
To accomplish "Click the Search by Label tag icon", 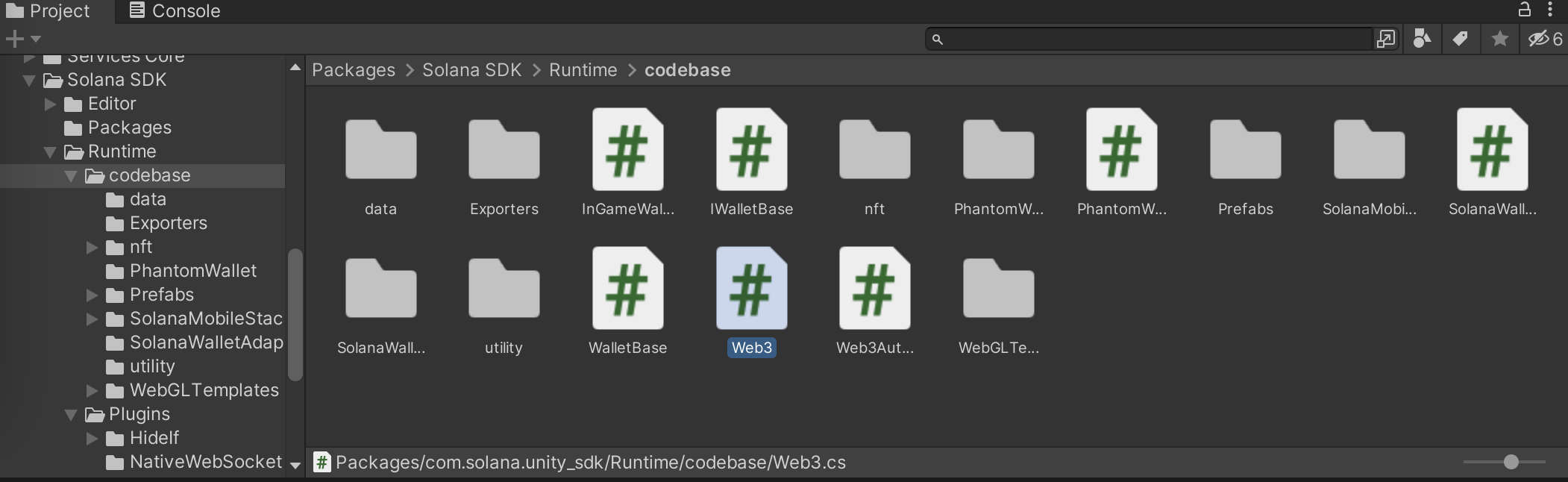I will point(1460,39).
